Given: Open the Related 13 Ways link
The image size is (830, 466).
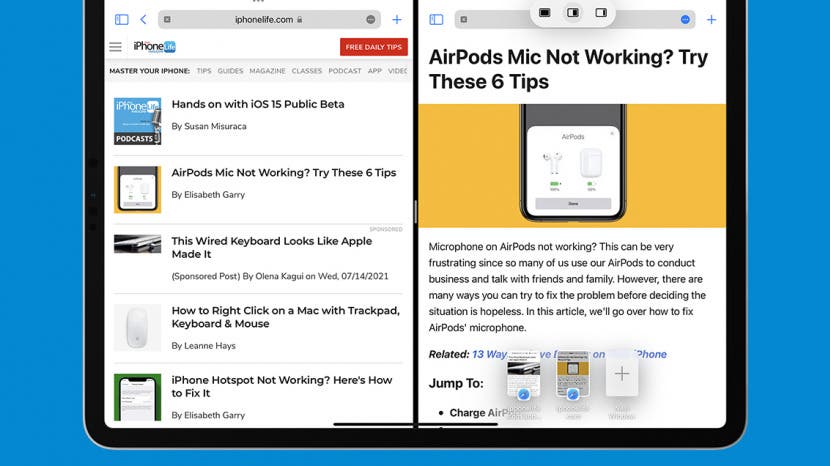Looking at the screenshot, I should click(x=569, y=354).
